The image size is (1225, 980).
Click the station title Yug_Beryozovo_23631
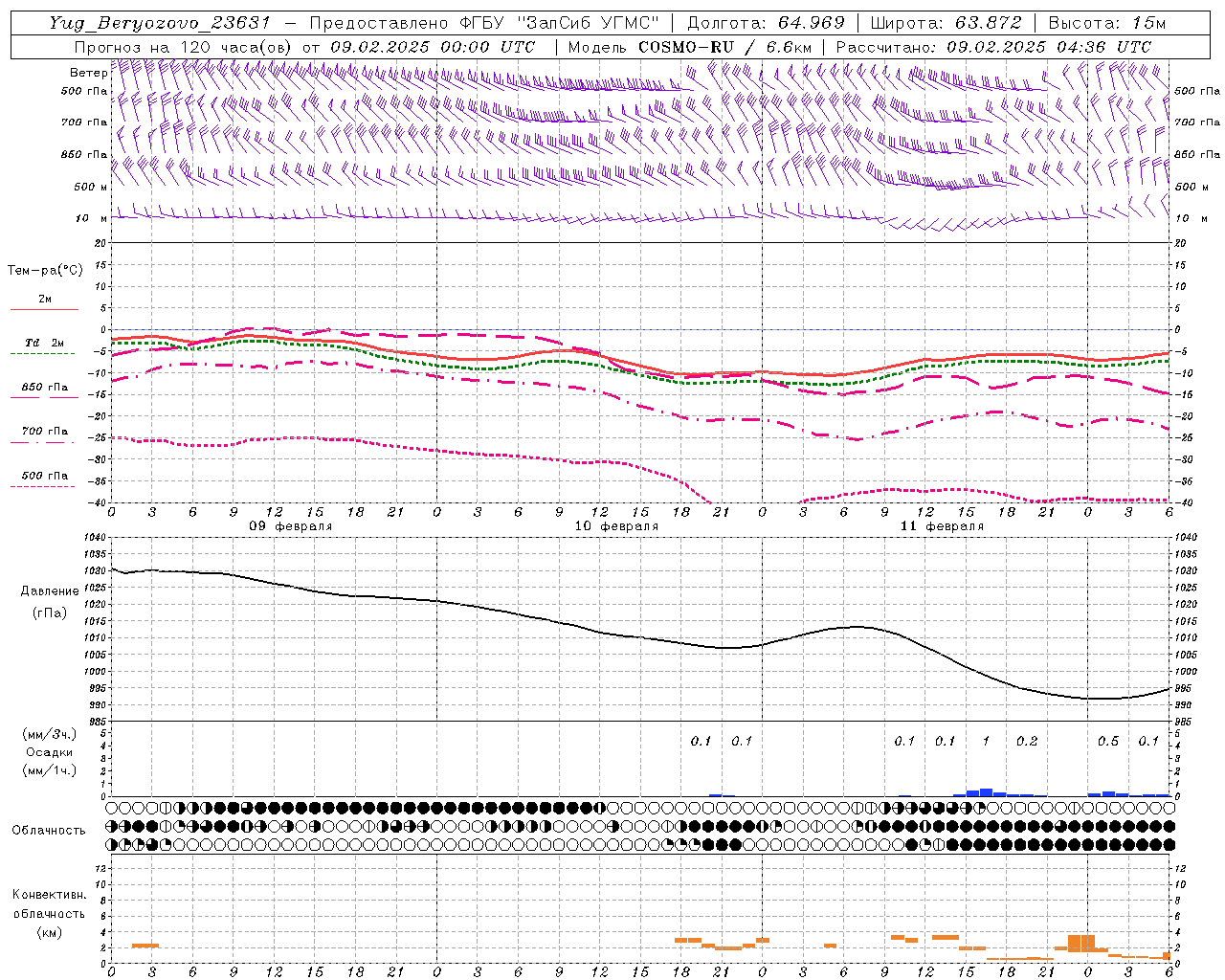click(160, 23)
